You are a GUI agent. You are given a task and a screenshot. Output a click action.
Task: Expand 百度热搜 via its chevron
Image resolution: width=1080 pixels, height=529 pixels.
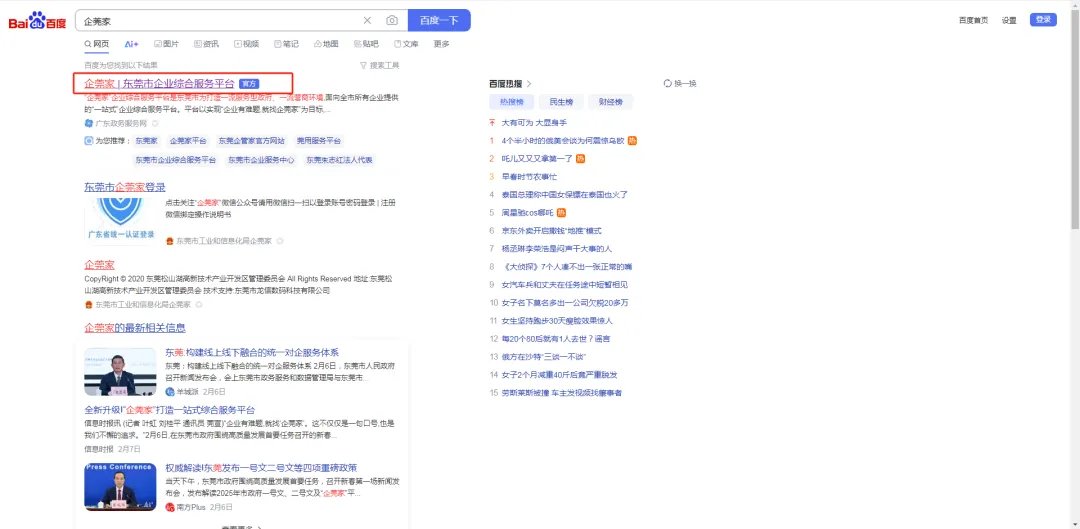tap(529, 83)
